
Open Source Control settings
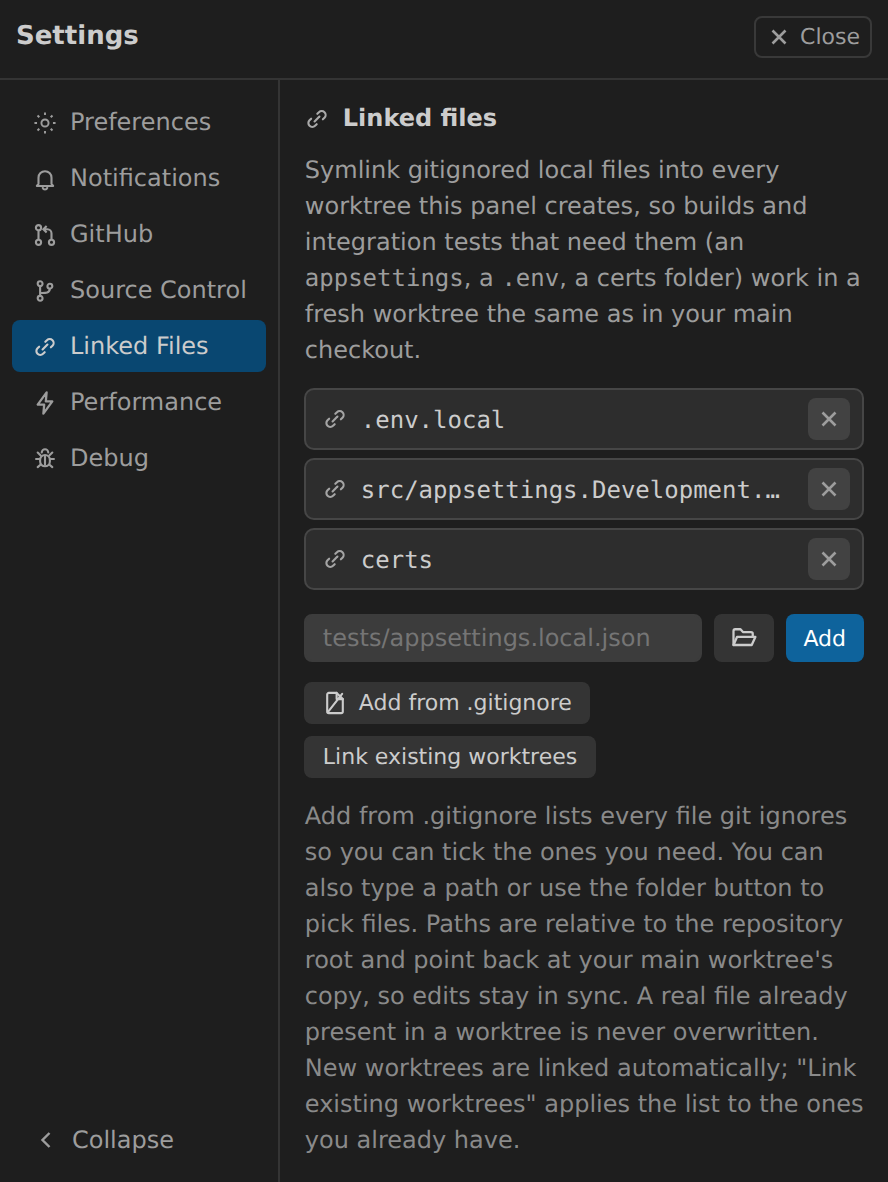(139, 290)
